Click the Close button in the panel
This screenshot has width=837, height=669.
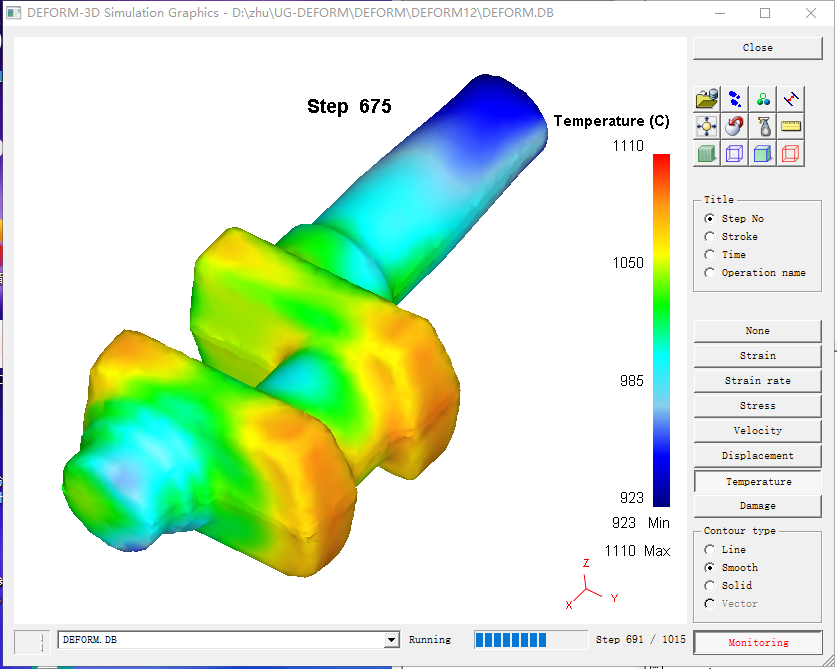pyautogui.click(x=757, y=48)
